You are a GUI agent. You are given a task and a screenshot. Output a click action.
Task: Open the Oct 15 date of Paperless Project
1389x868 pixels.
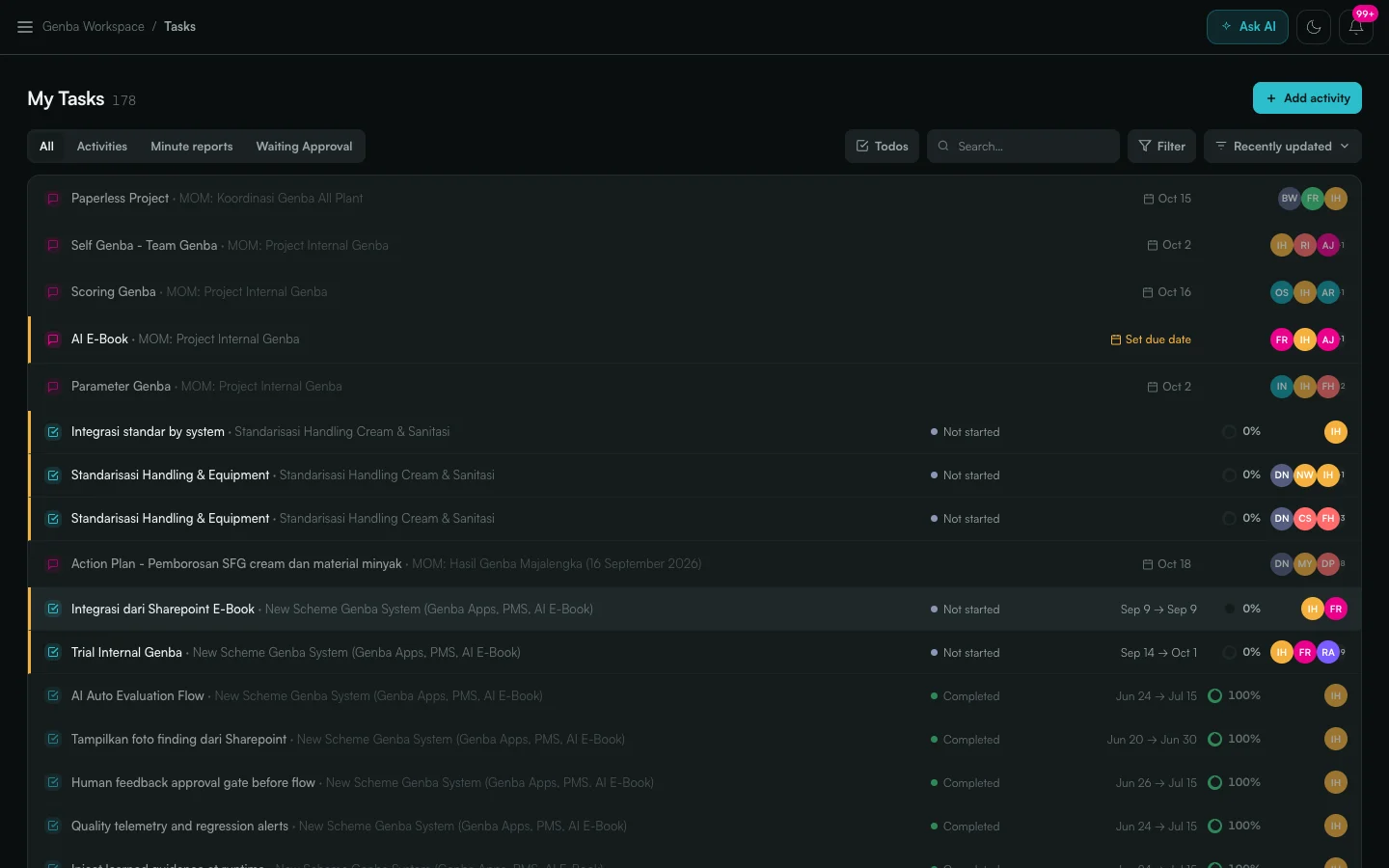(x=1167, y=199)
